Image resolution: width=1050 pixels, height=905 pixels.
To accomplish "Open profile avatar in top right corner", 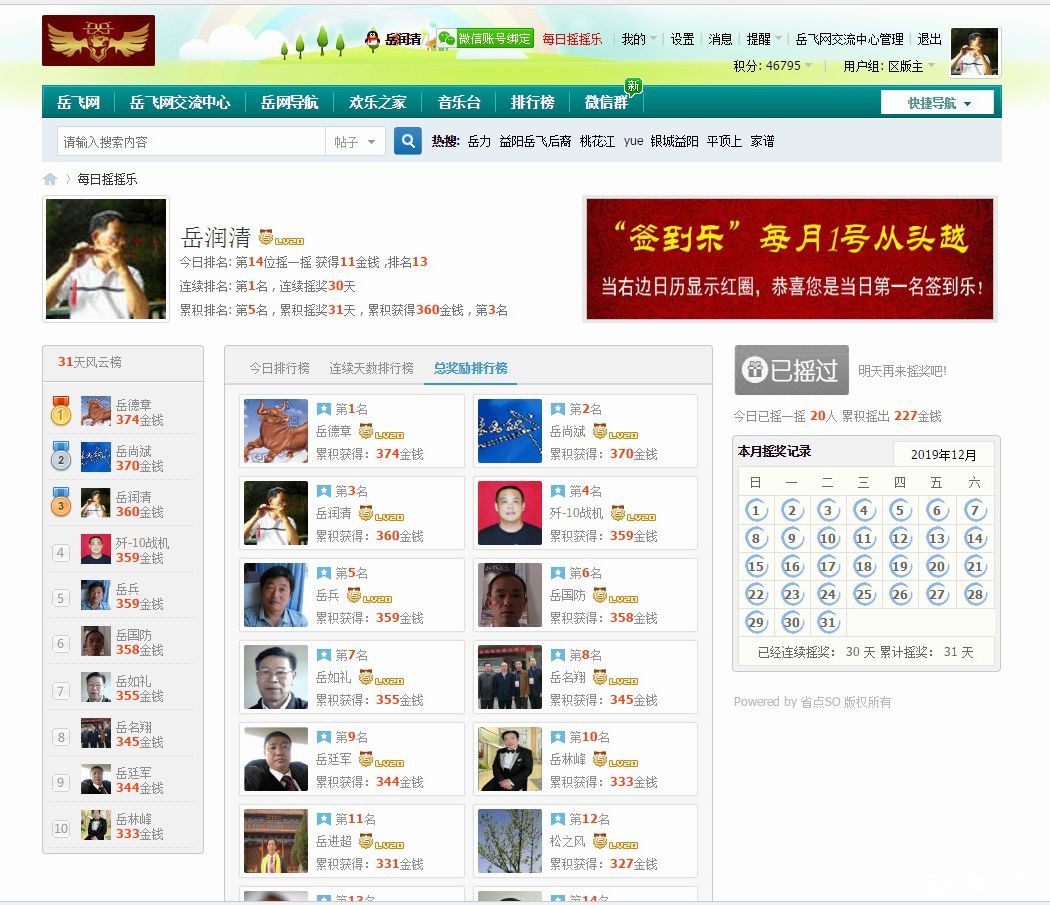I will (x=975, y=52).
